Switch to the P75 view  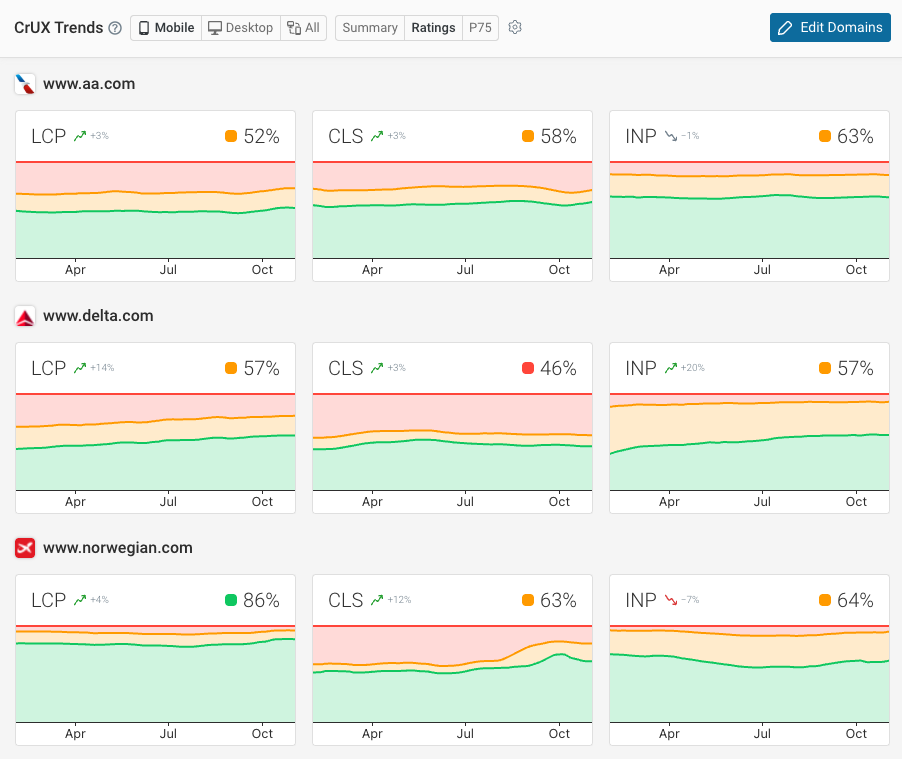[479, 27]
